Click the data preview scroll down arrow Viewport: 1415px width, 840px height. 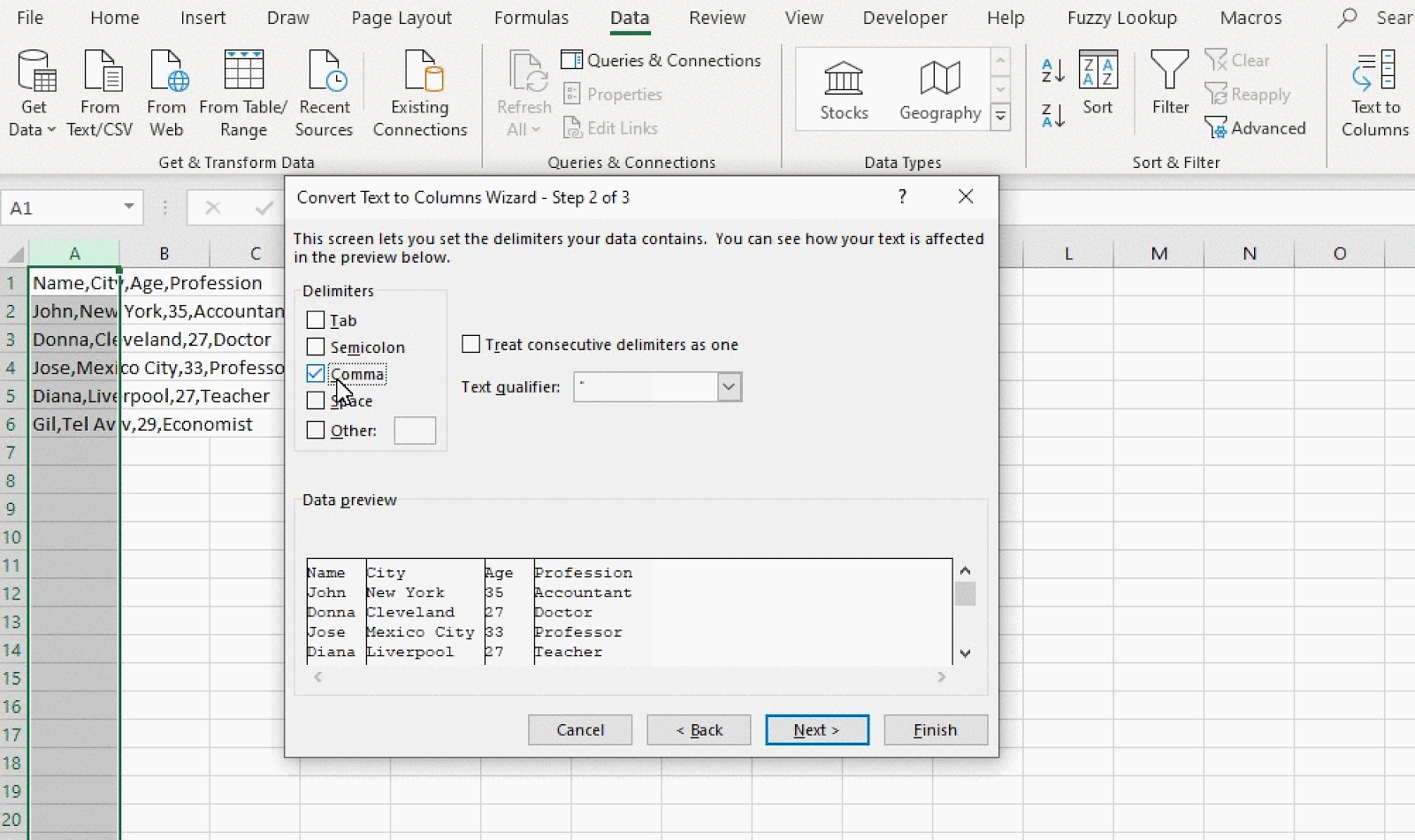click(965, 653)
